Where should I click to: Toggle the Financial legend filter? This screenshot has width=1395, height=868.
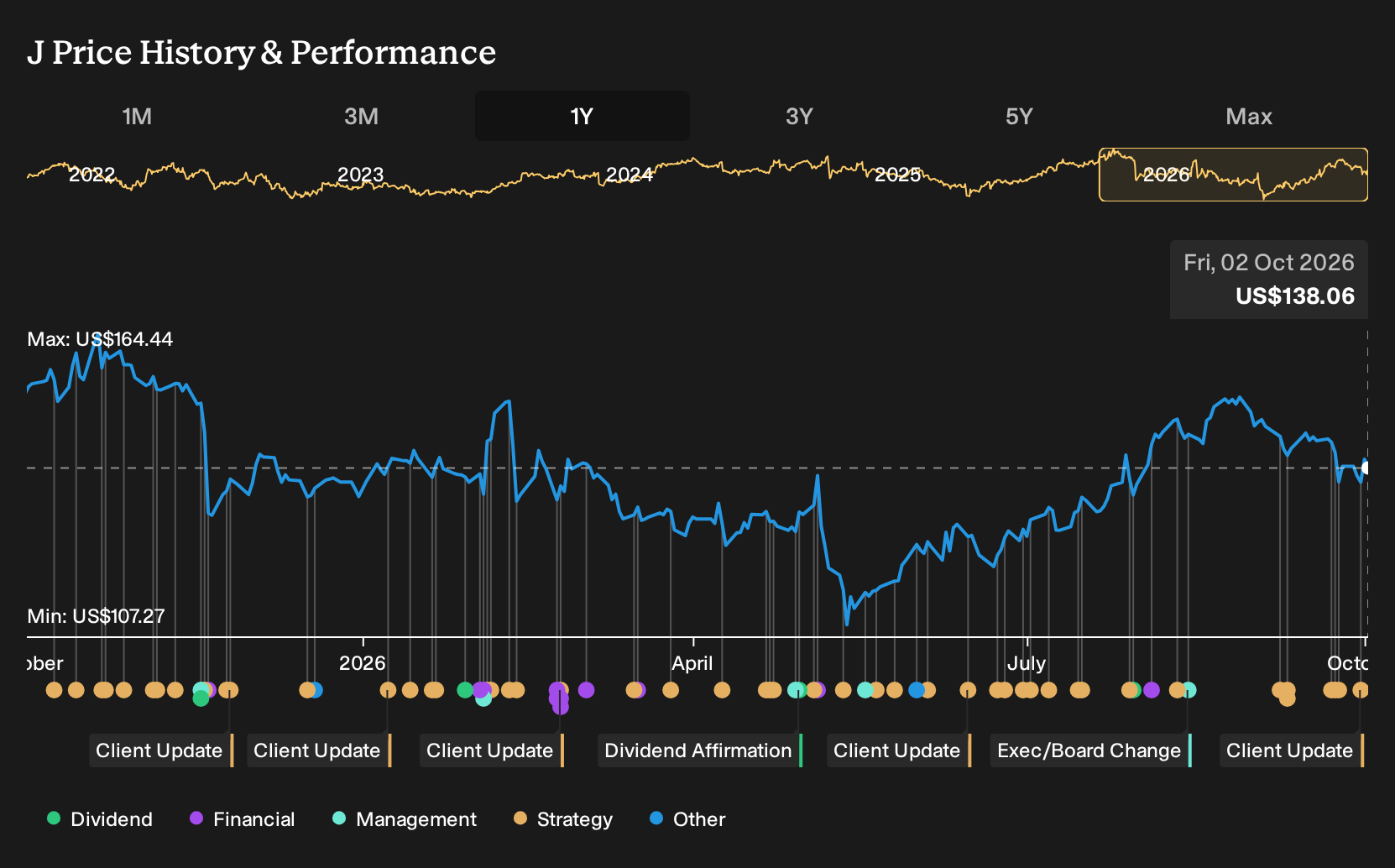click(242, 819)
